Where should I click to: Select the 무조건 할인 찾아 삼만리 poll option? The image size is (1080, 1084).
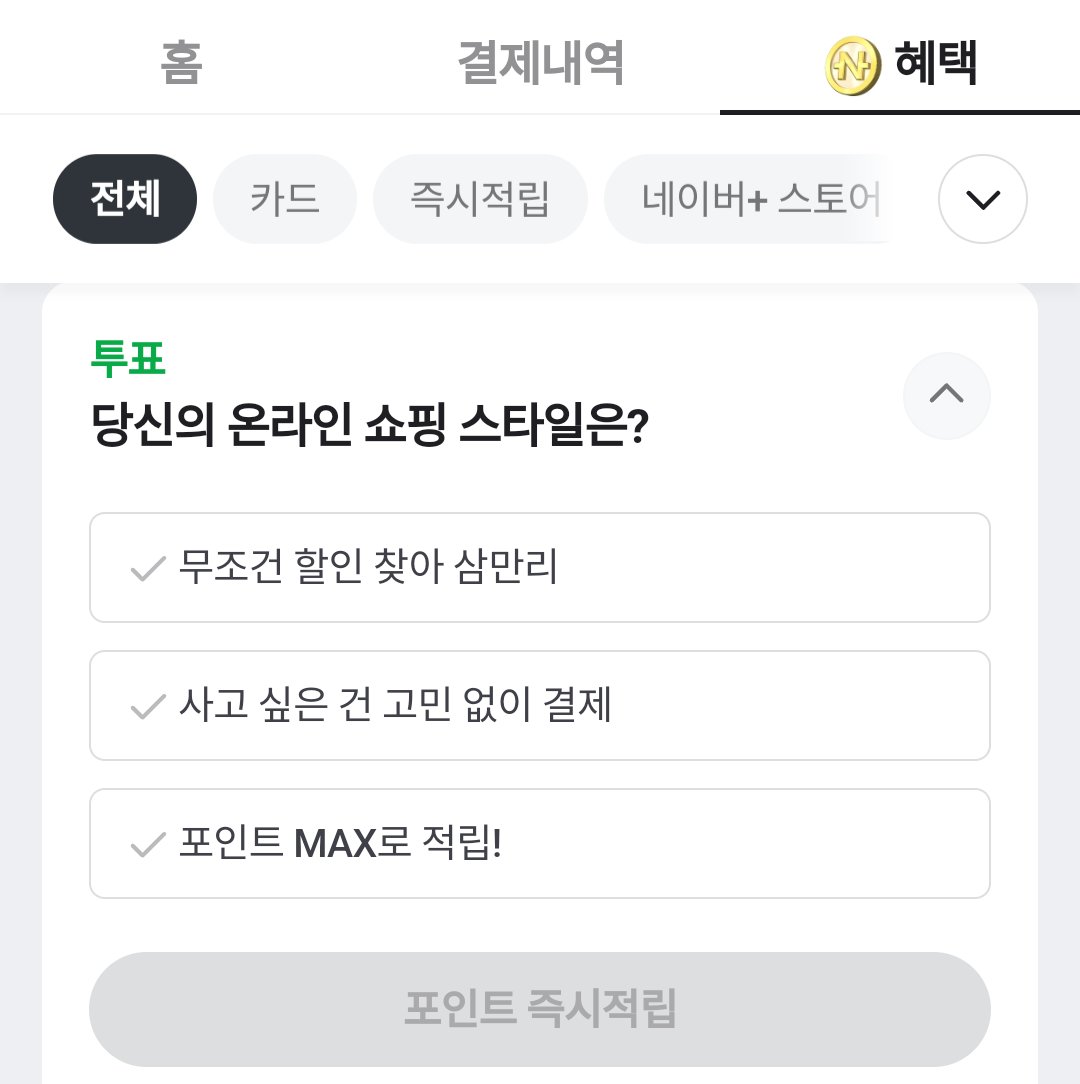pyautogui.click(x=540, y=568)
